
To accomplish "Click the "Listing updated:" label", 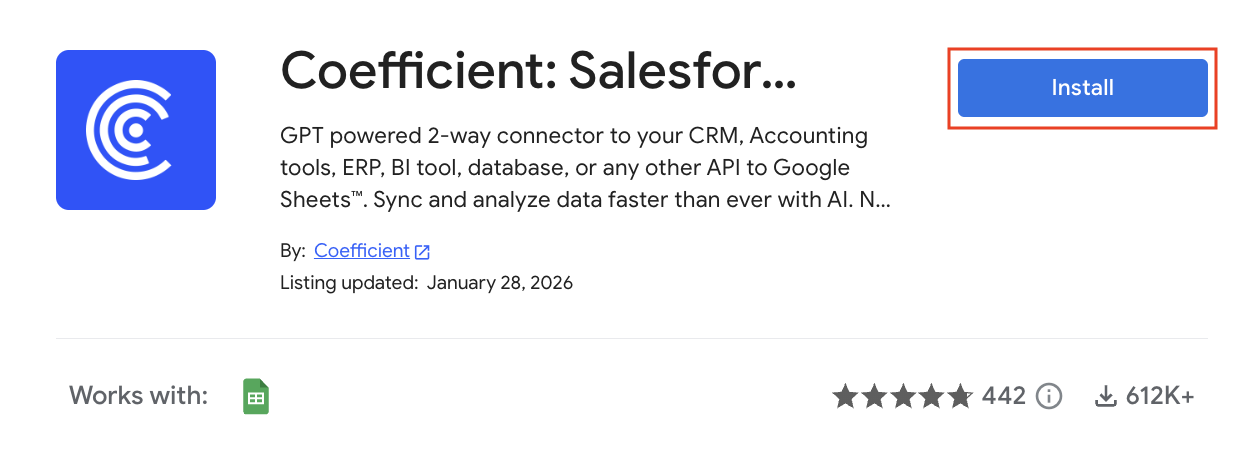I will 349,282.
